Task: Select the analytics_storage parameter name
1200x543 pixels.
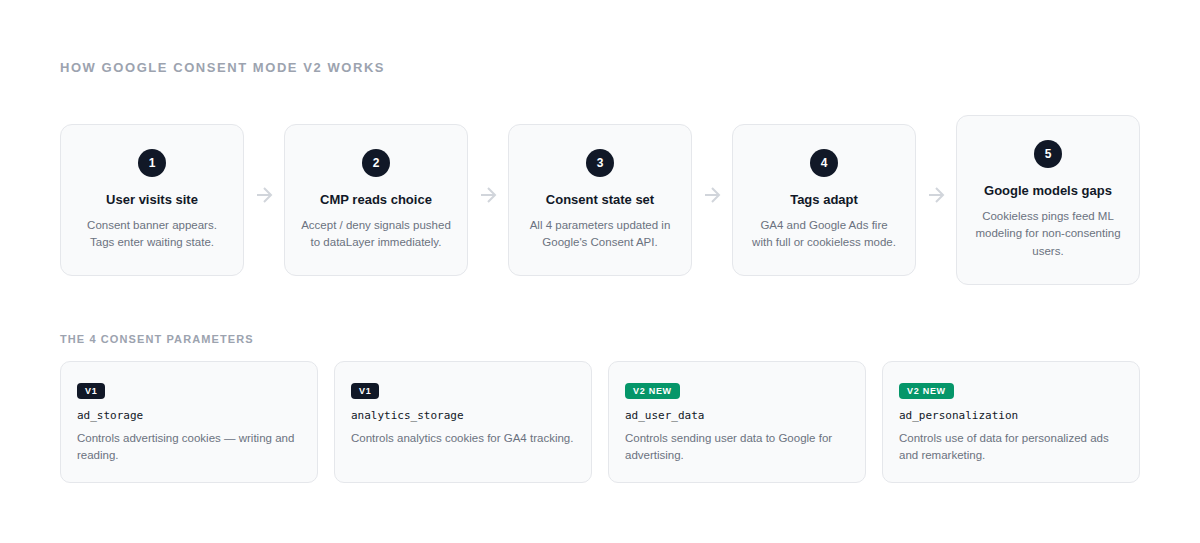Action: coord(407,415)
